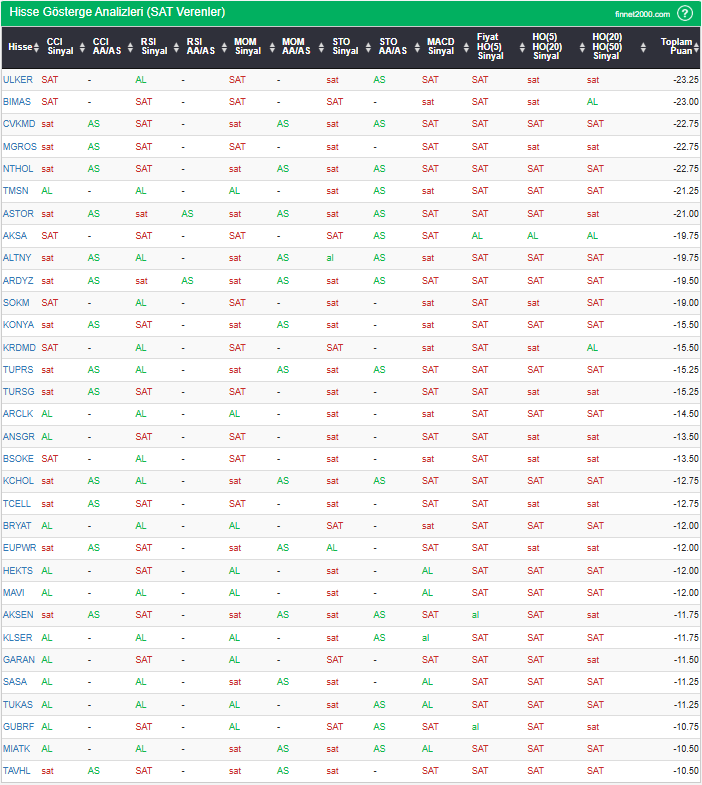This screenshot has height=785, width=702.
Task: Open the ALTNY stock link
Action: 17,258
